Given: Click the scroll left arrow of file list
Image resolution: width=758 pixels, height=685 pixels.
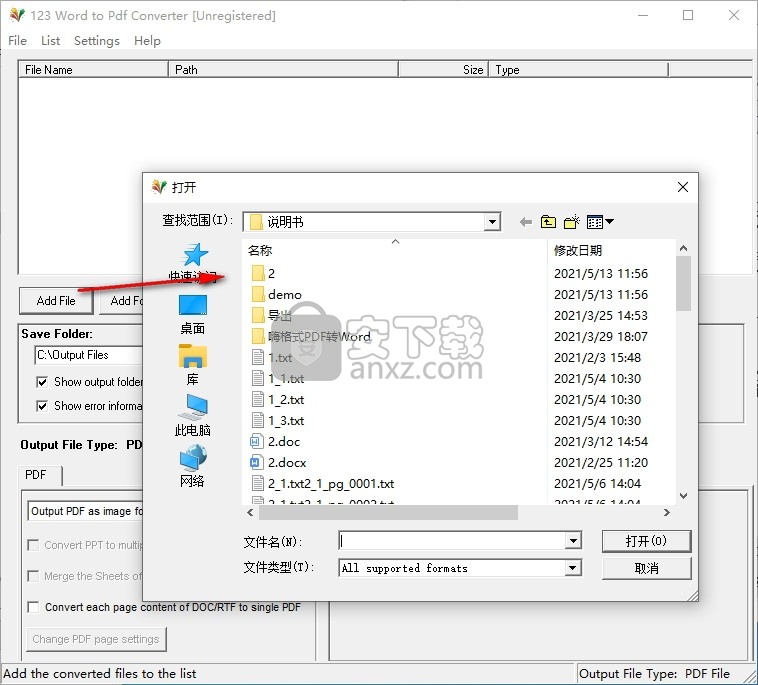Looking at the screenshot, I should point(250,512).
